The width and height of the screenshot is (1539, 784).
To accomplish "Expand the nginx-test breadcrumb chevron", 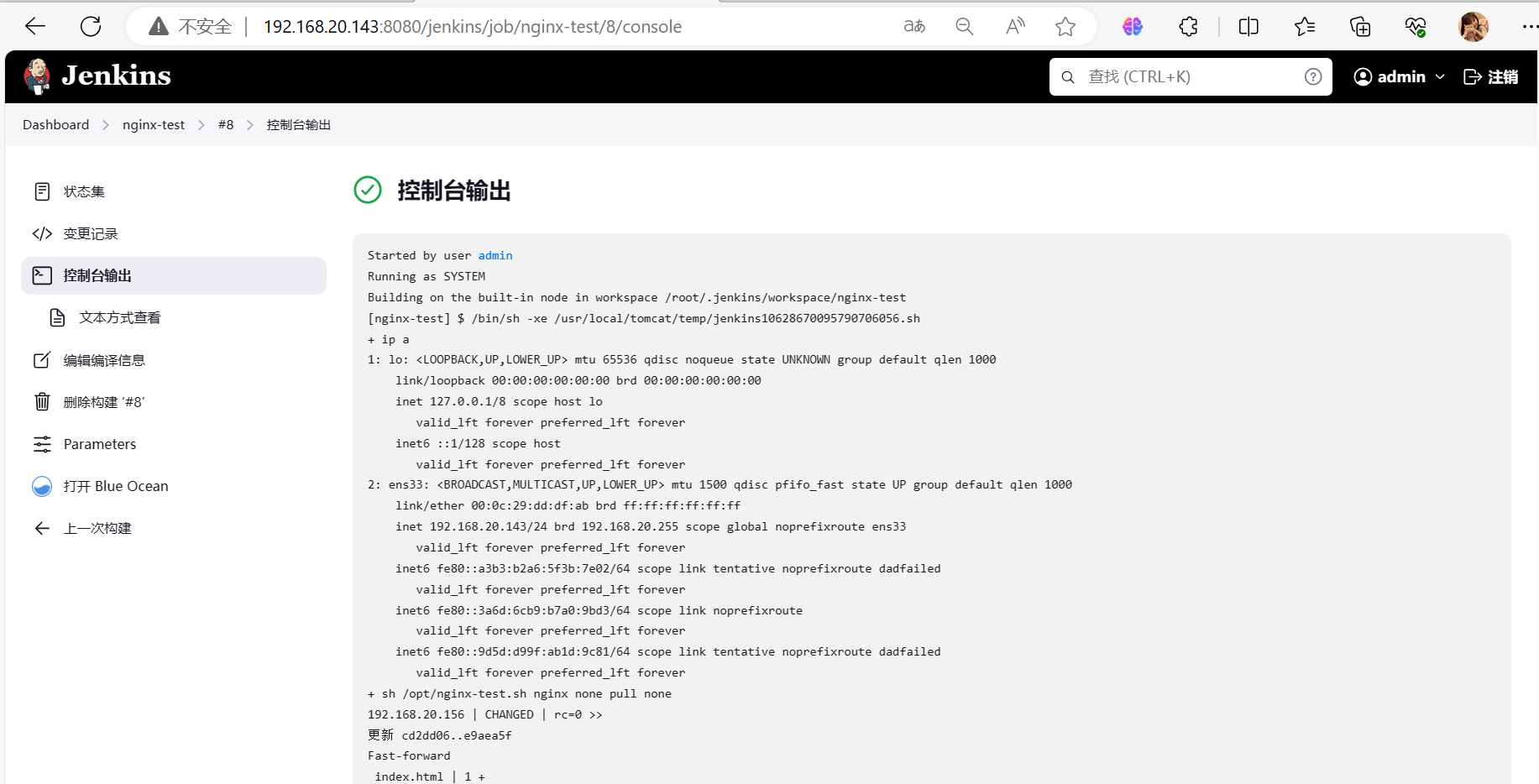I will (202, 125).
